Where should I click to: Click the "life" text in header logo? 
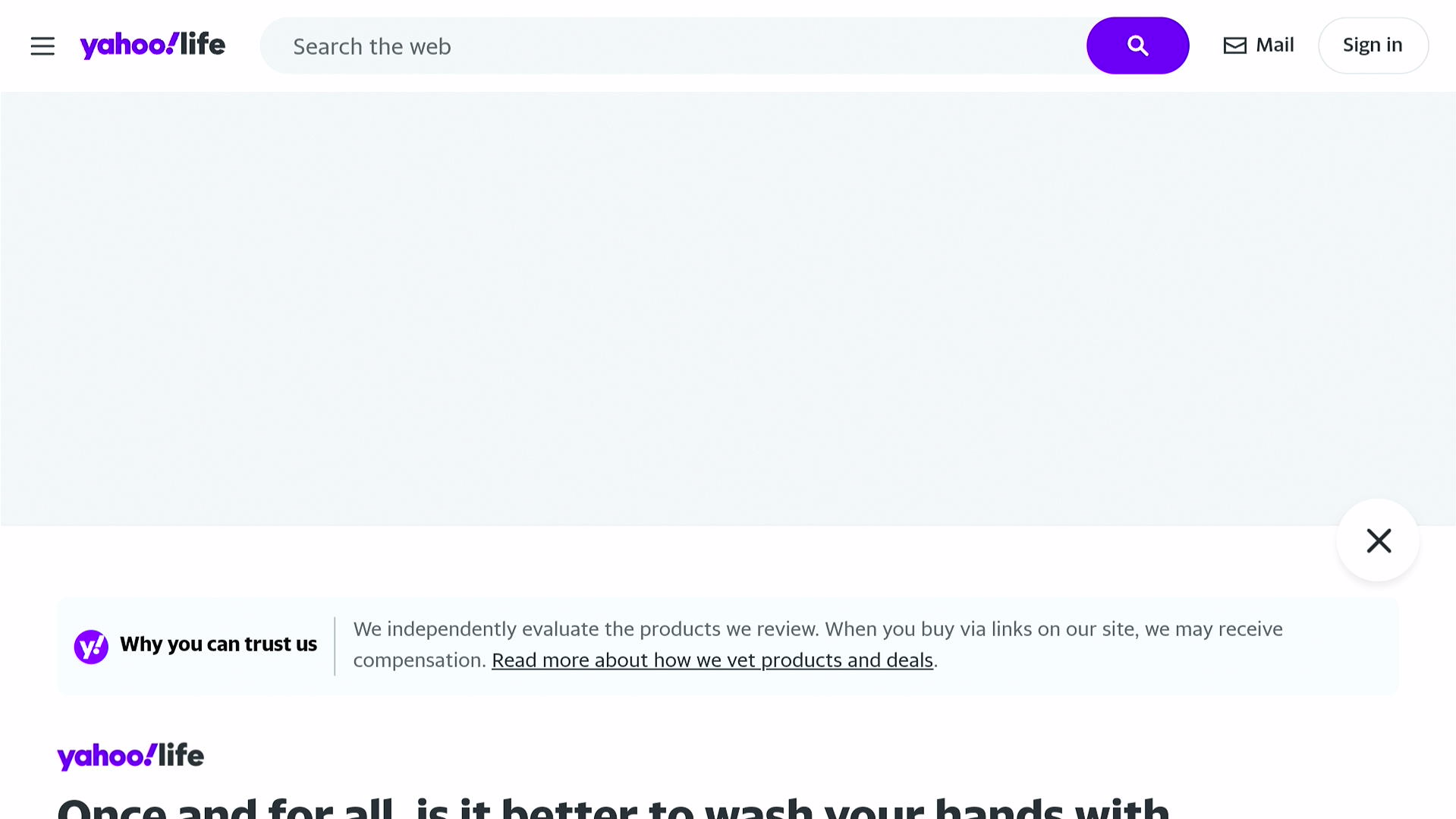click(203, 44)
